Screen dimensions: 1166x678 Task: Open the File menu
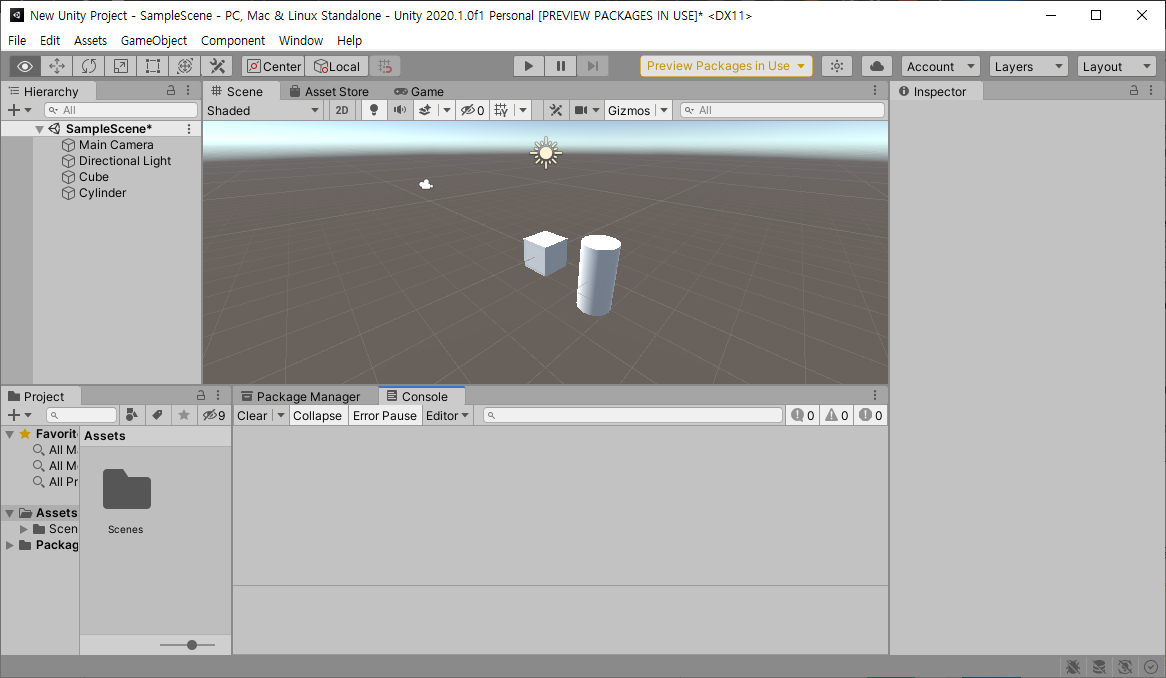pos(17,40)
